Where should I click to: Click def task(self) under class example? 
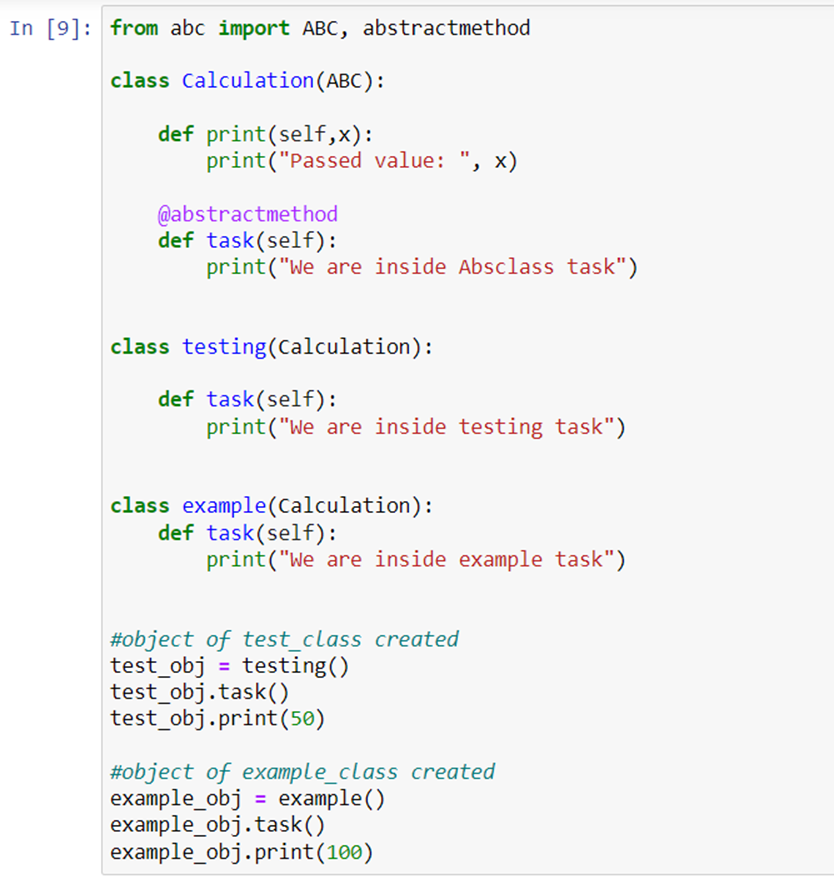[248, 533]
